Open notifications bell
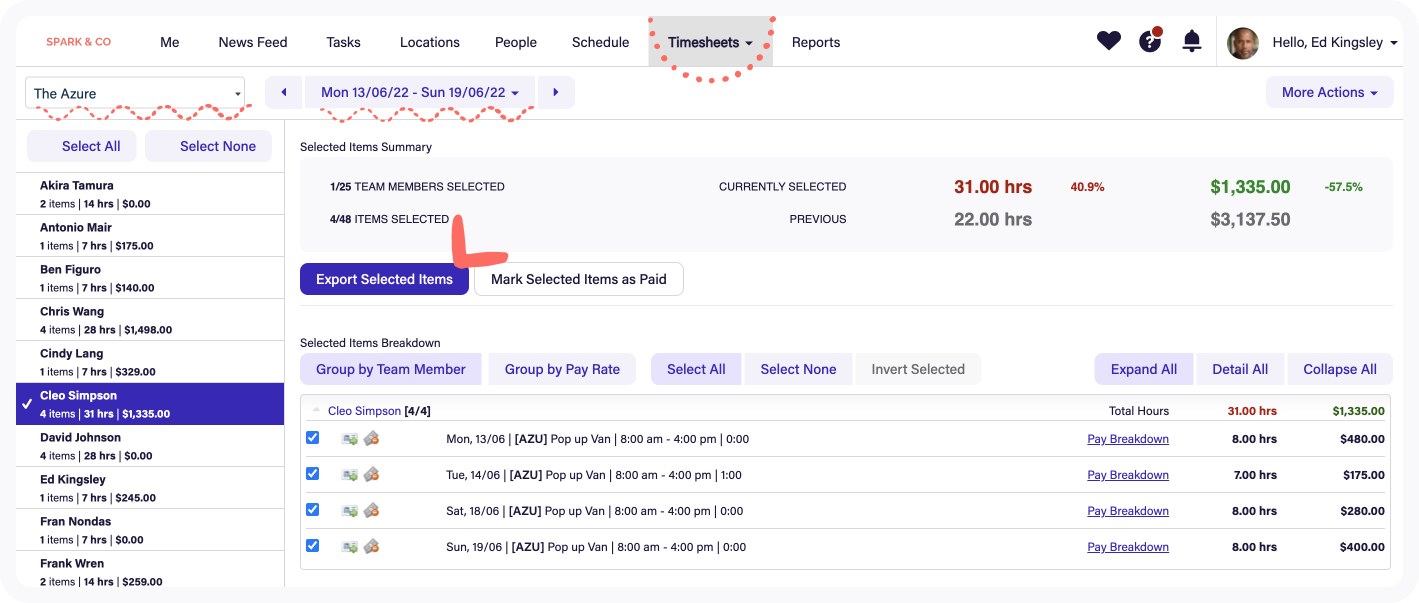Image resolution: width=1419 pixels, height=603 pixels. coord(1191,42)
